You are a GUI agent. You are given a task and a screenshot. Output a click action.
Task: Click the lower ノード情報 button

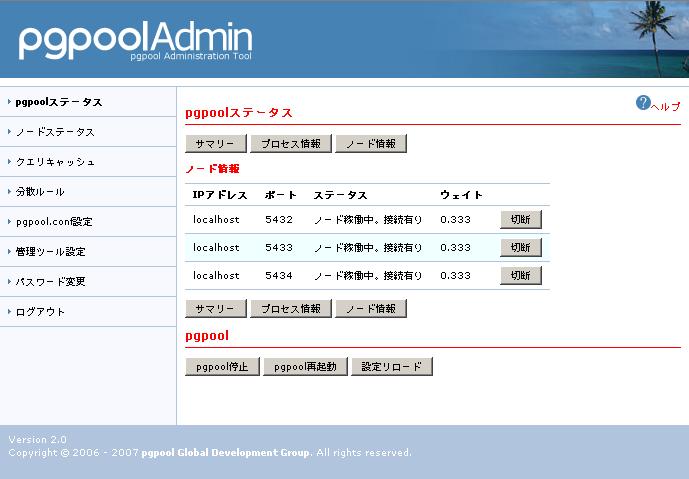(x=371, y=308)
